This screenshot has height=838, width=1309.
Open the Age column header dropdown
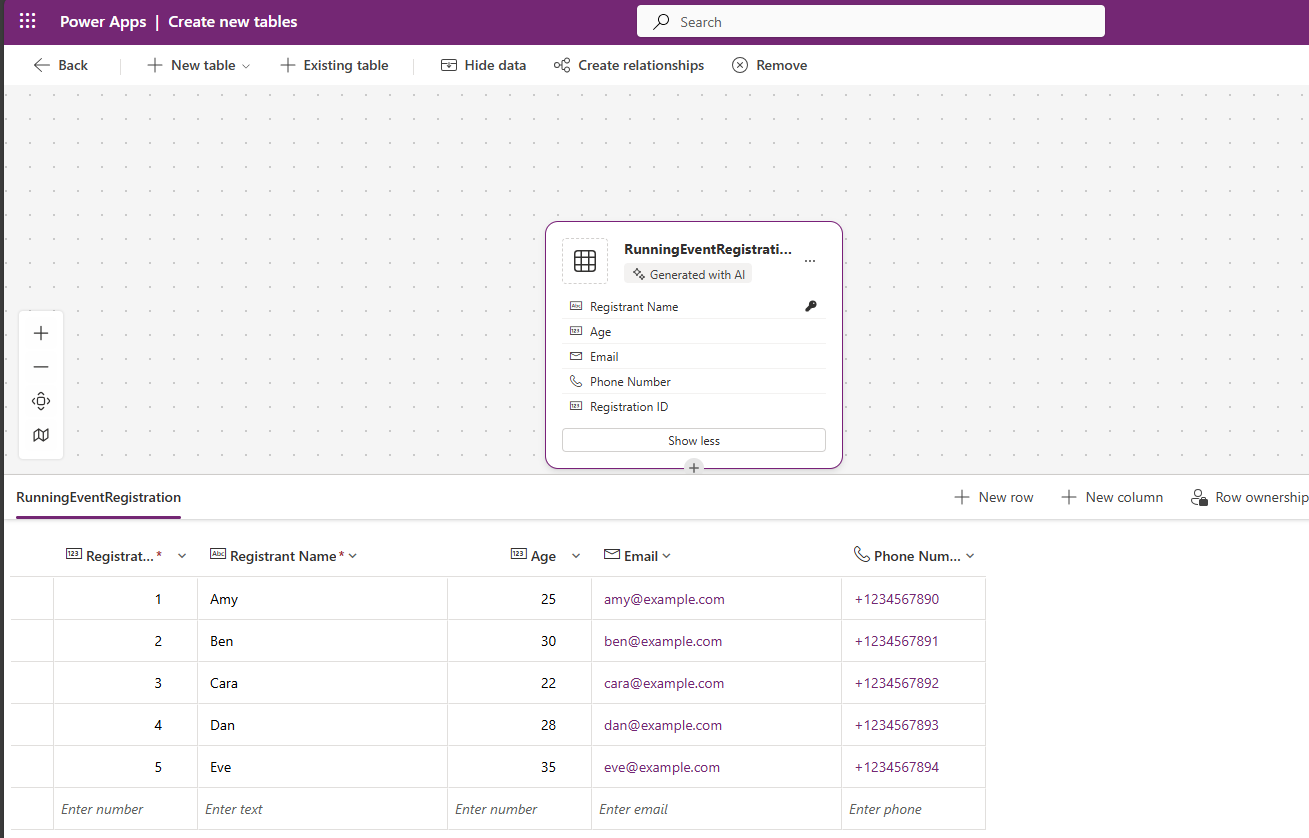pyautogui.click(x=576, y=556)
